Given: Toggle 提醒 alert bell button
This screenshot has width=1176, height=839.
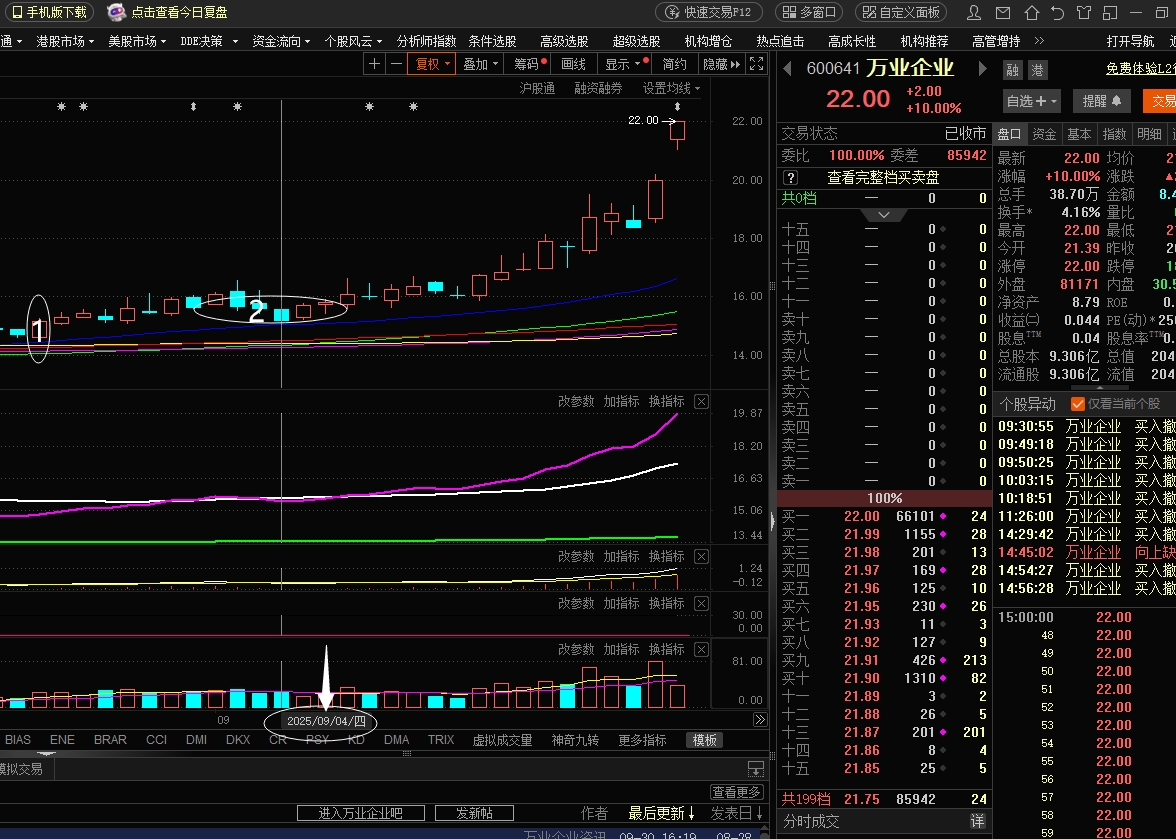Looking at the screenshot, I should 1102,100.
